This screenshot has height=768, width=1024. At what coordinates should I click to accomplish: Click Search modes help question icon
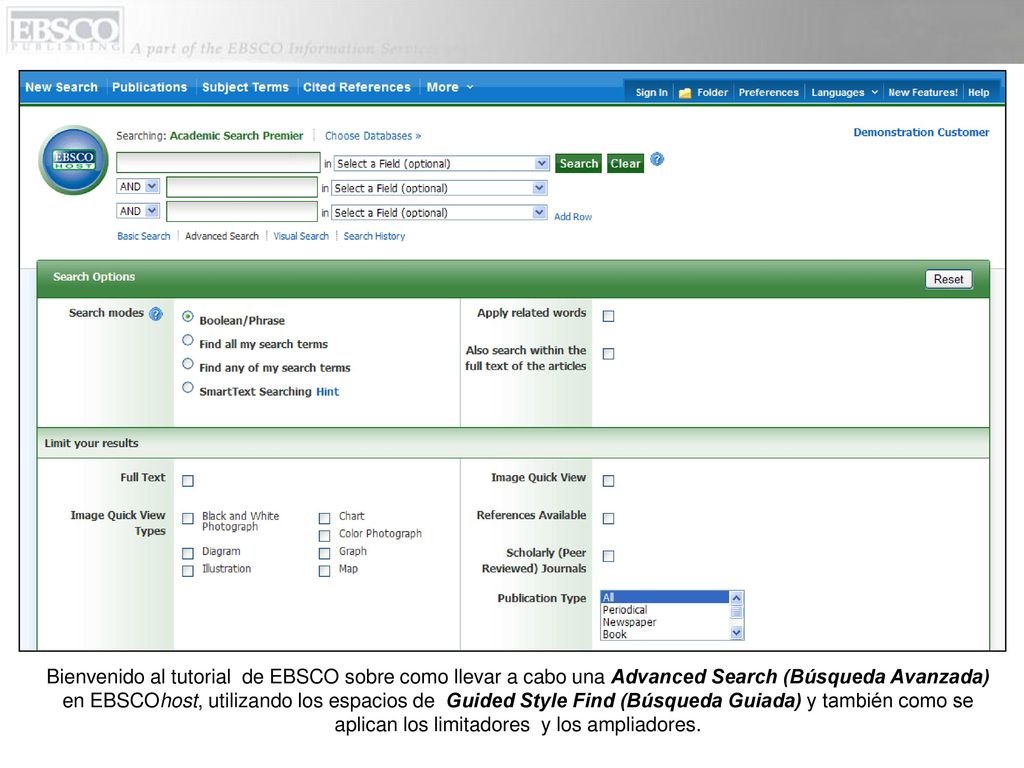155,314
